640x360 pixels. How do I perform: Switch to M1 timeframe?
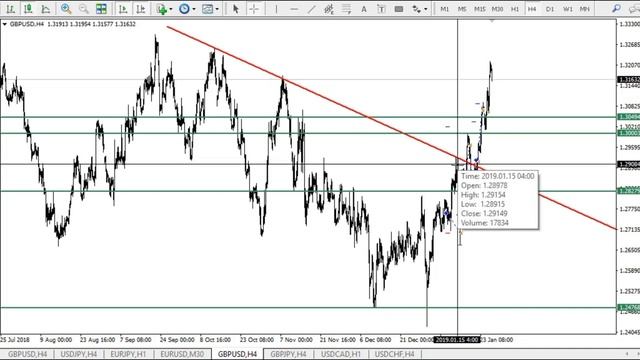[x=444, y=9]
